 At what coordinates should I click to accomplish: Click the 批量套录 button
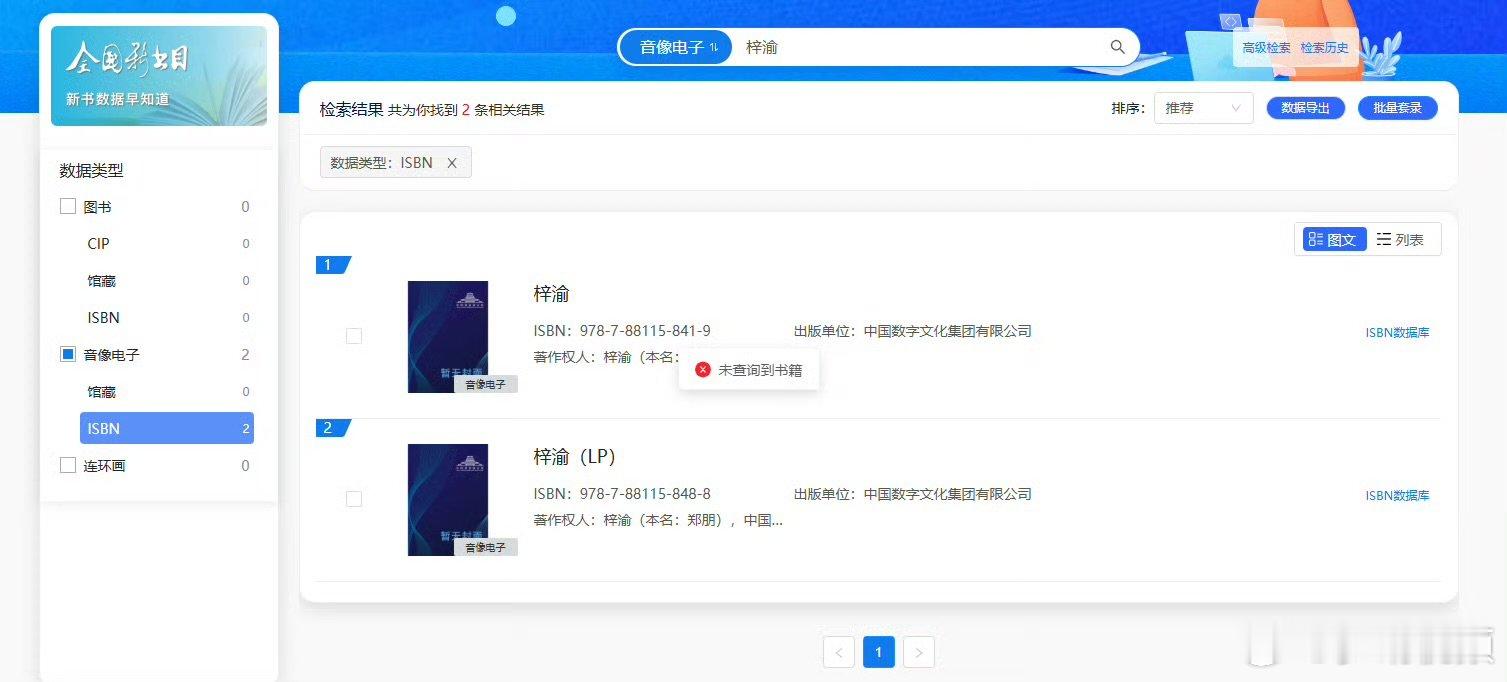[1397, 108]
